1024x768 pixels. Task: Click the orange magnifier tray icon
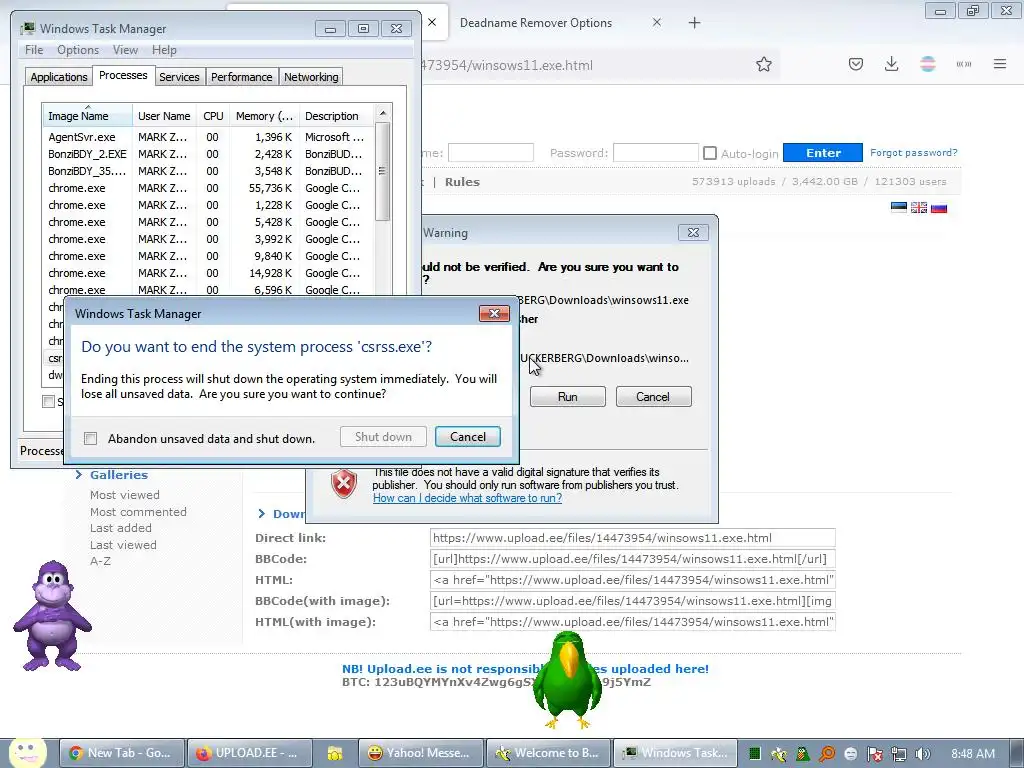827,754
